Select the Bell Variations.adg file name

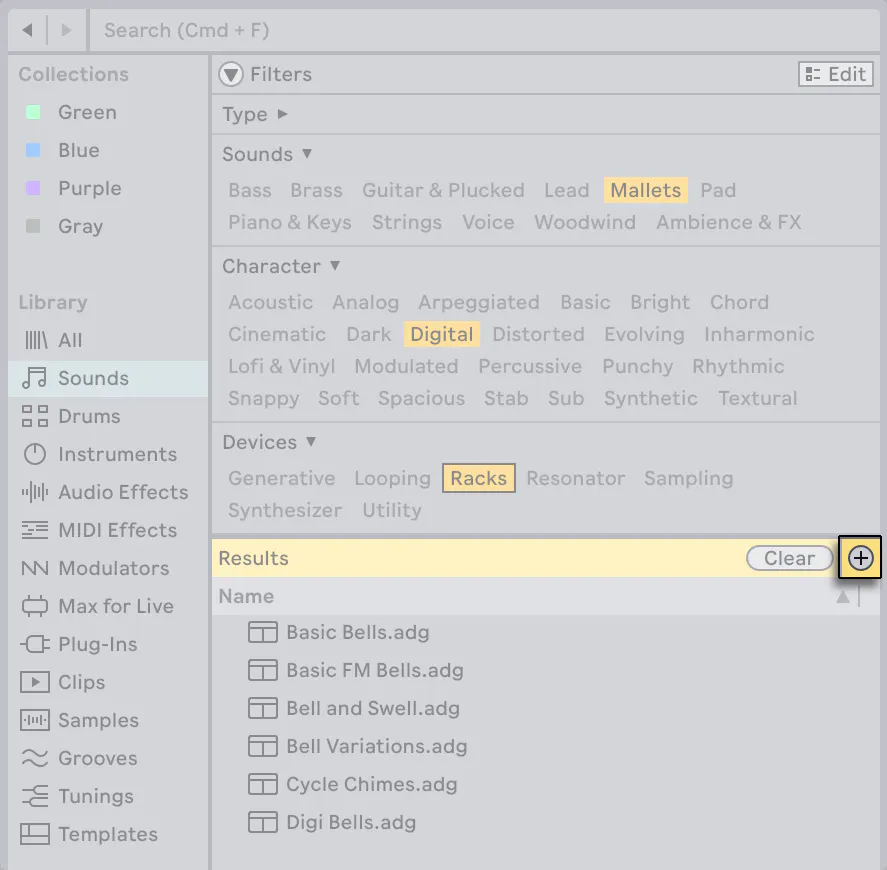tap(377, 746)
